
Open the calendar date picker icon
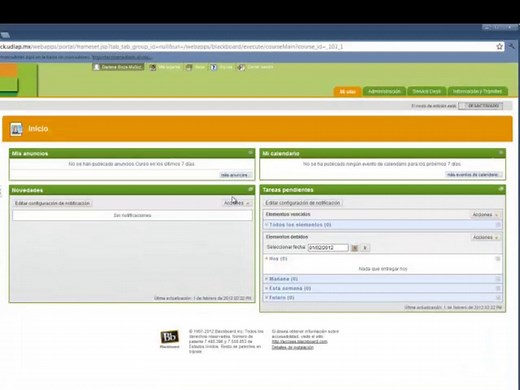click(355, 248)
